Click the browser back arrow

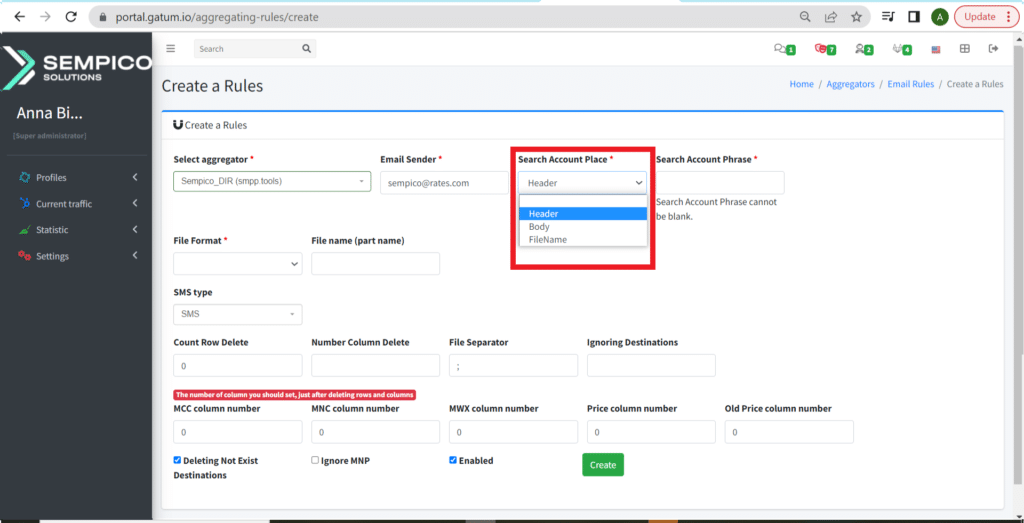pyautogui.click(x=20, y=17)
